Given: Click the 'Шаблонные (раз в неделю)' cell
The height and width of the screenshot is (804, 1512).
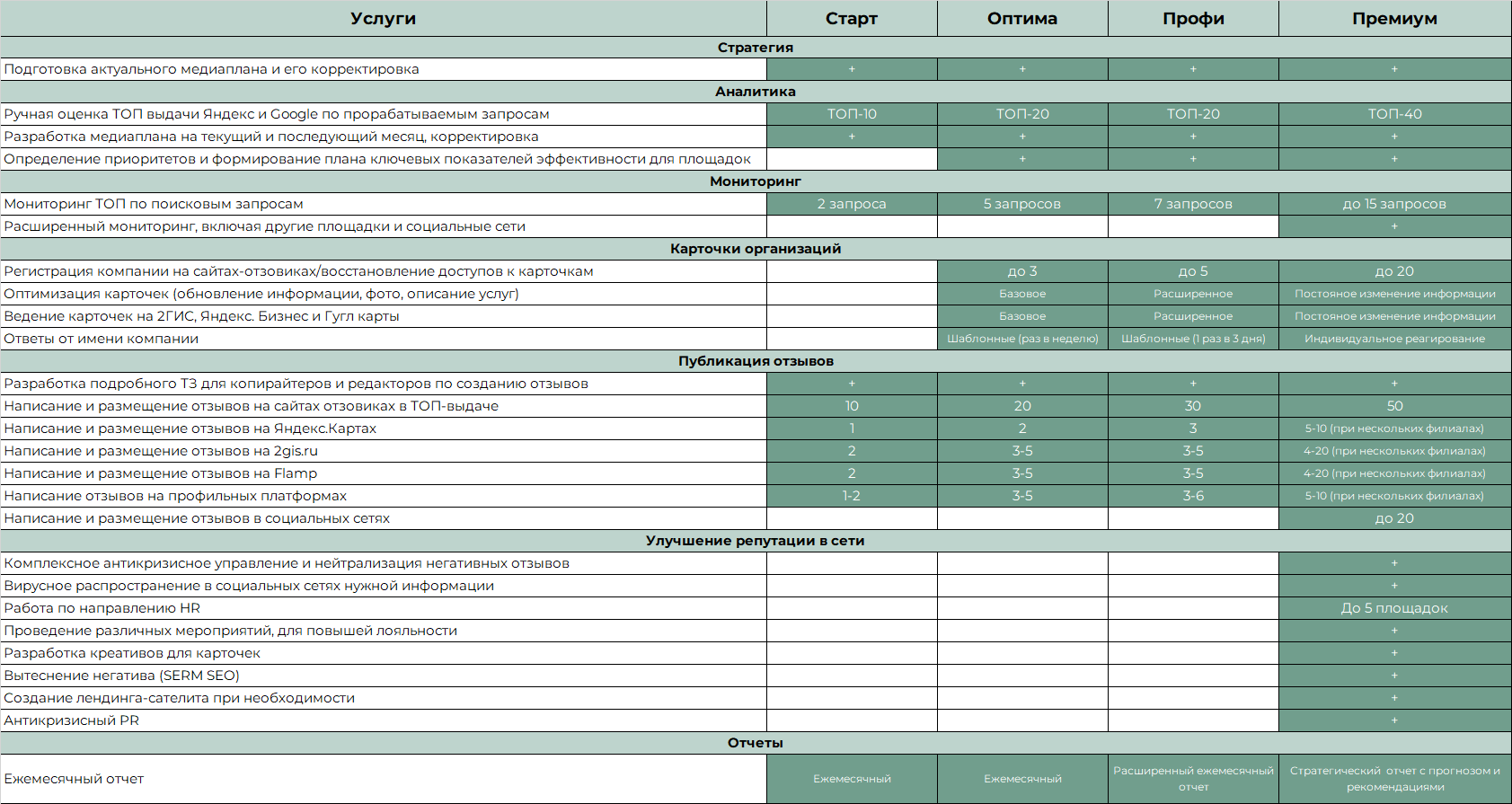Looking at the screenshot, I should pyautogui.click(x=1021, y=339).
